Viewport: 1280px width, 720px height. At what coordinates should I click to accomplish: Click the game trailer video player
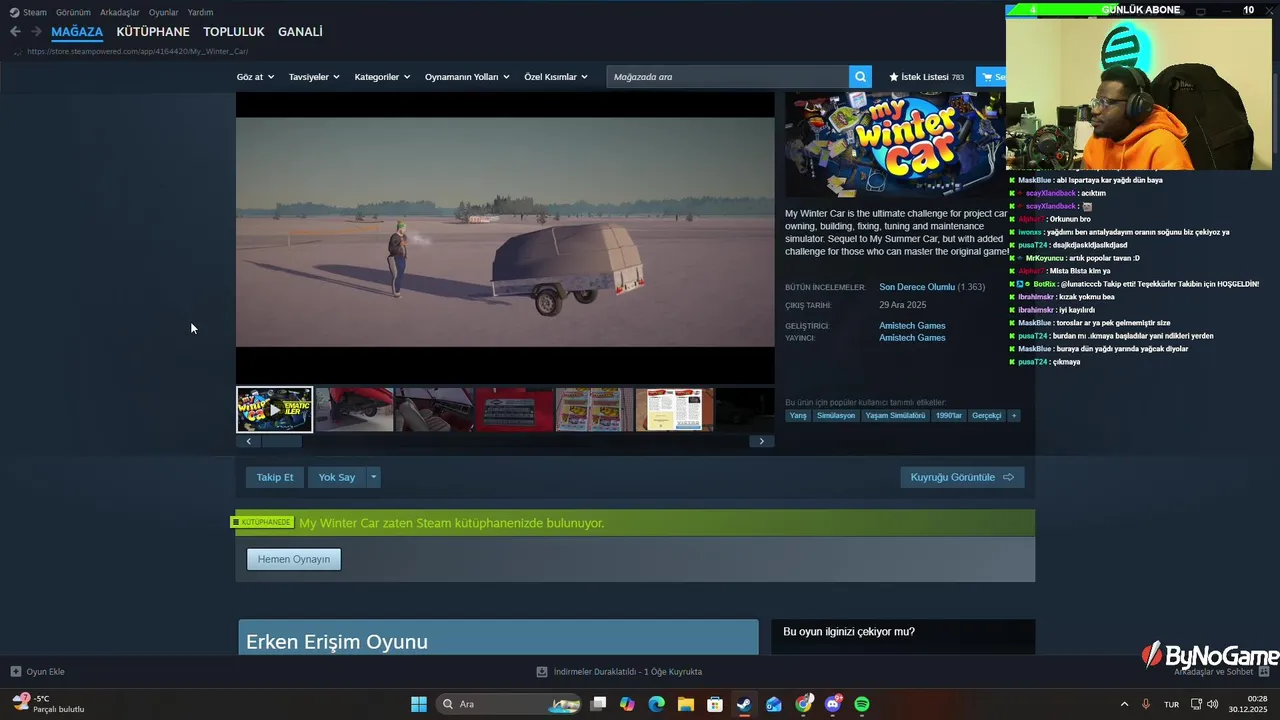505,238
